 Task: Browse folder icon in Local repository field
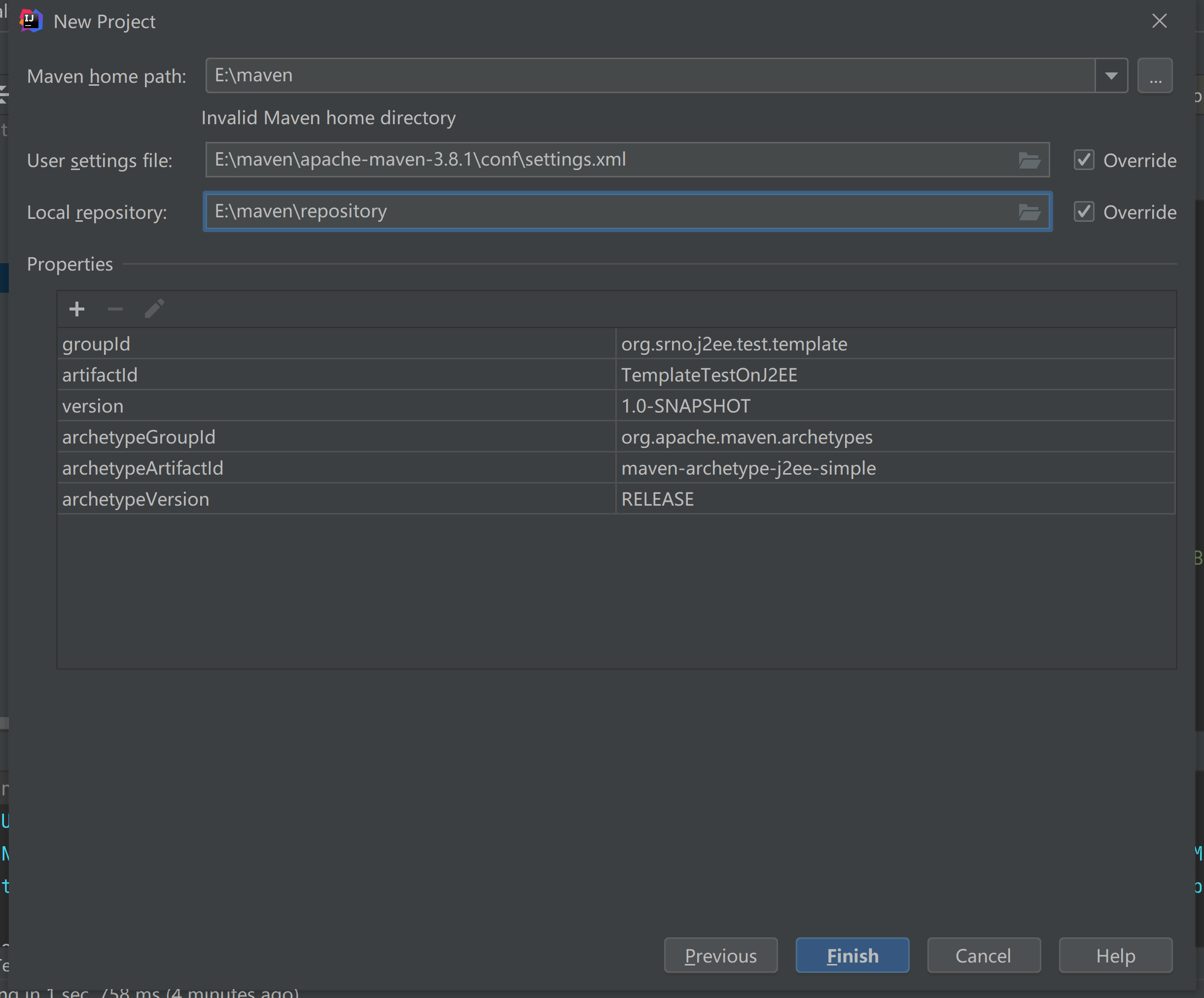[1029, 212]
